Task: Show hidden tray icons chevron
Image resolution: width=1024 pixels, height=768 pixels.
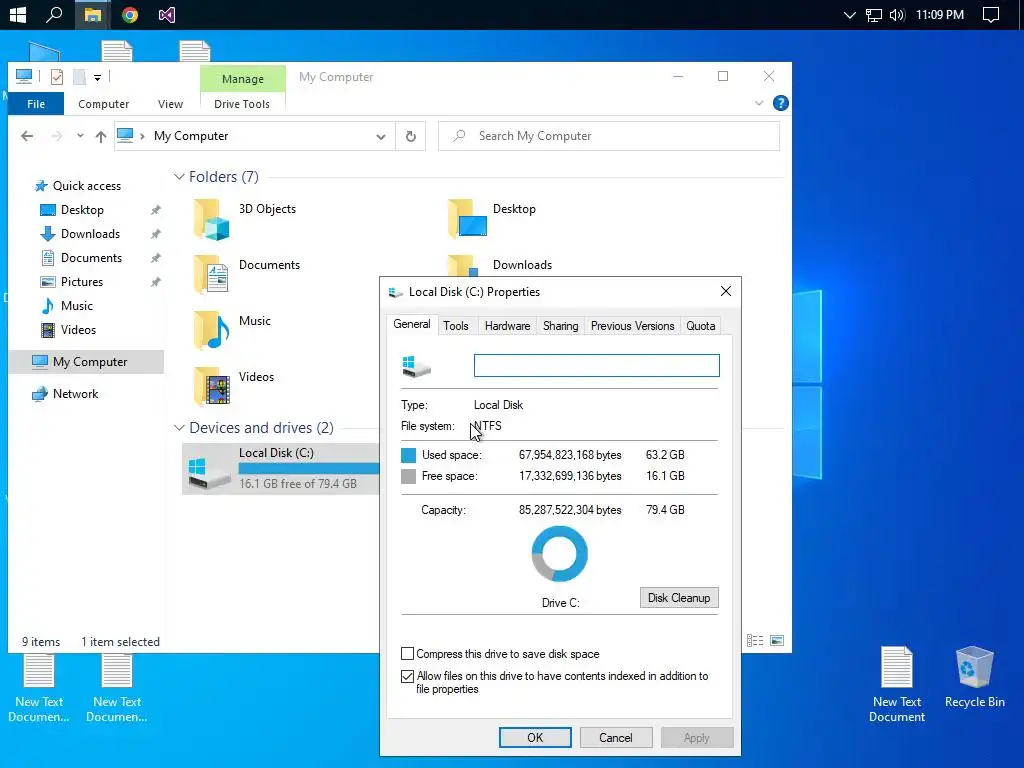Action: [x=849, y=14]
